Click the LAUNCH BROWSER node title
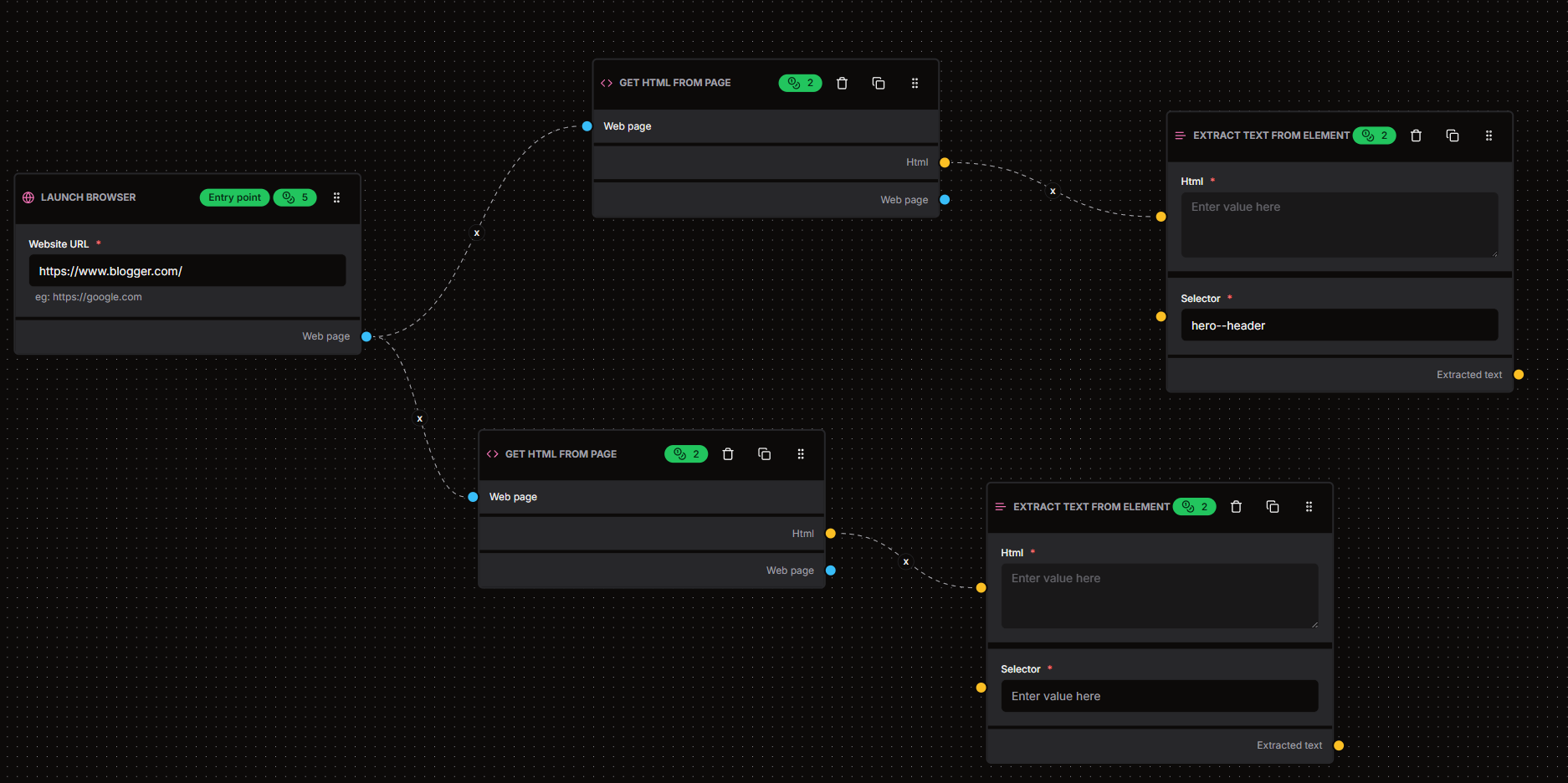Viewport: 1568px width, 783px height. coord(88,197)
